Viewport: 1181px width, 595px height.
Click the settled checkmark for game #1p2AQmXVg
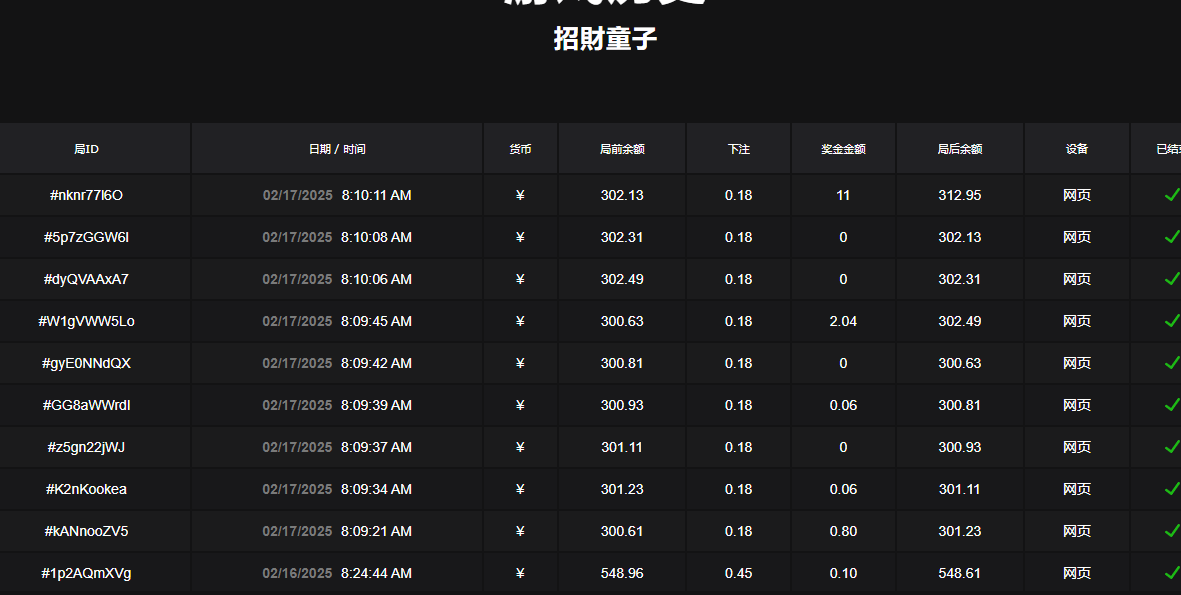click(1171, 573)
